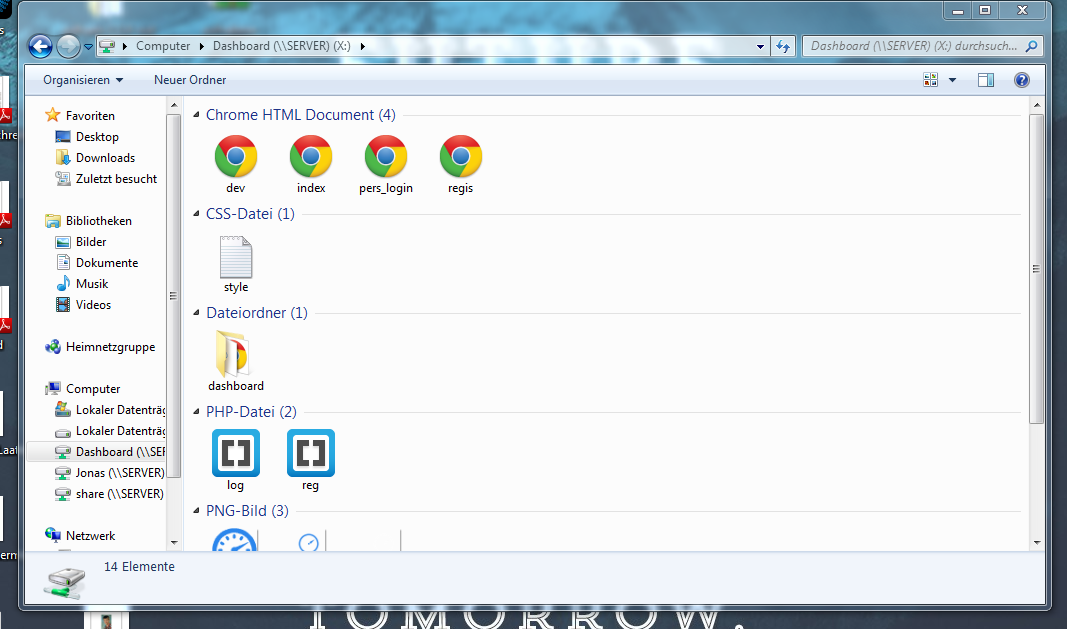Click the navigation pane scrollbar thumb
This screenshot has width=1067, height=629.
(x=174, y=295)
